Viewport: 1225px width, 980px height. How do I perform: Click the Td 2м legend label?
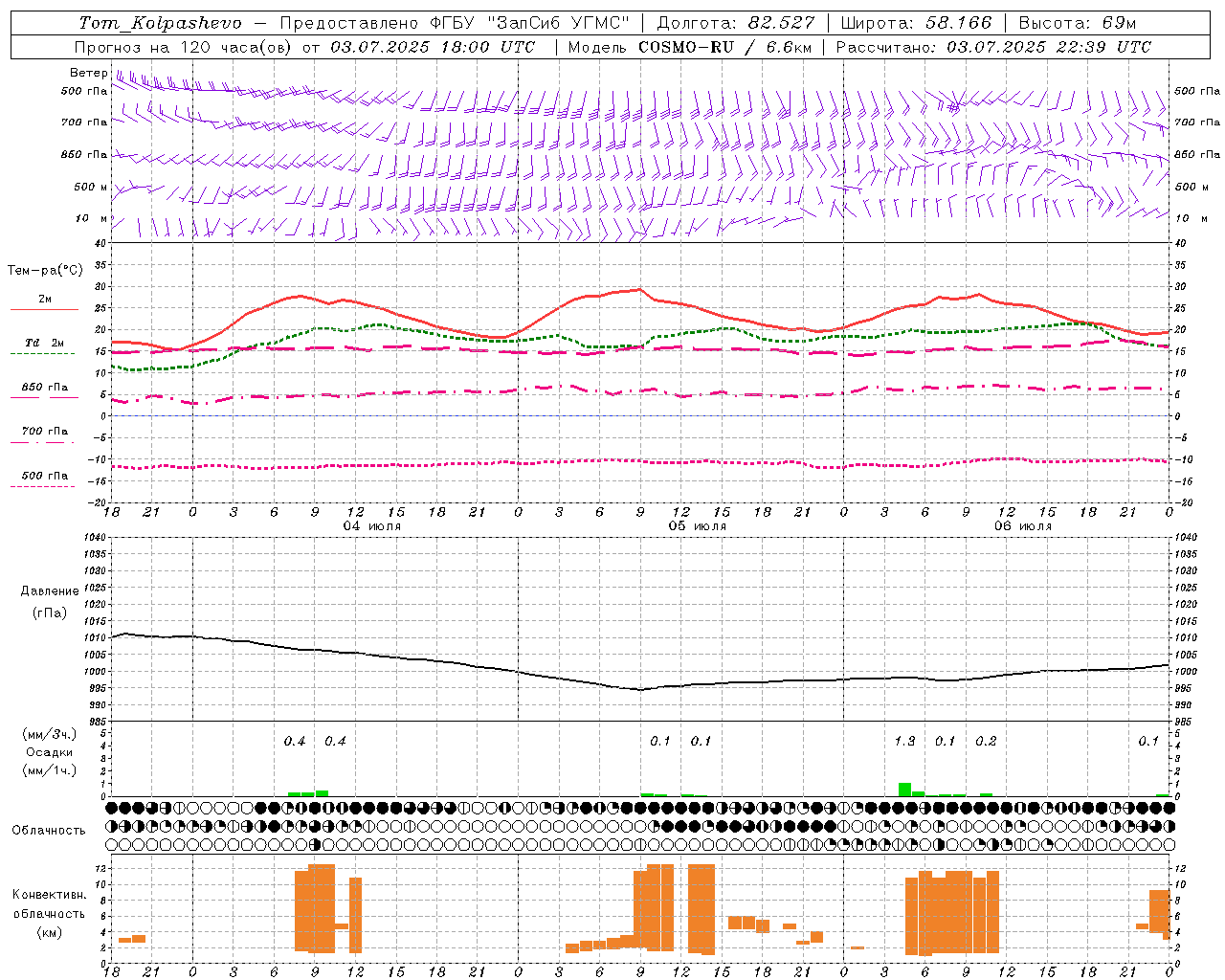(44, 343)
